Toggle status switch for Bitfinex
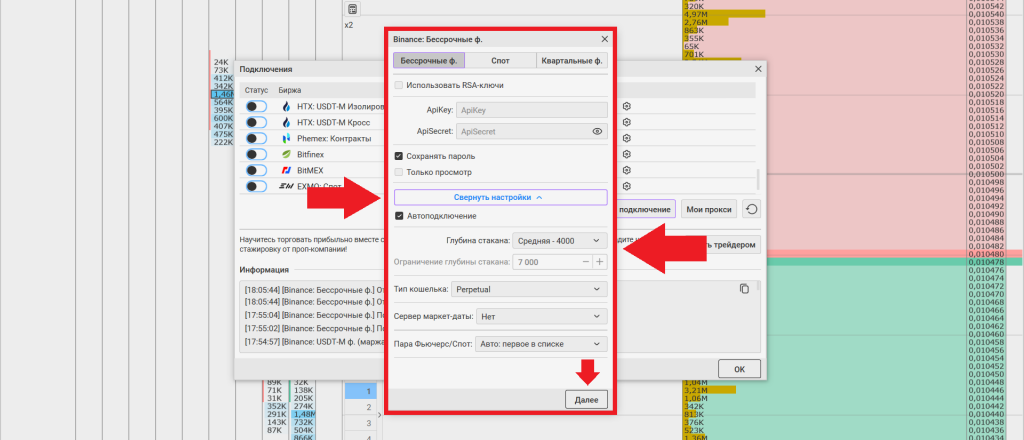Viewport: 1024px width, 440px height. pyautogui.click(x=257, y=155)
